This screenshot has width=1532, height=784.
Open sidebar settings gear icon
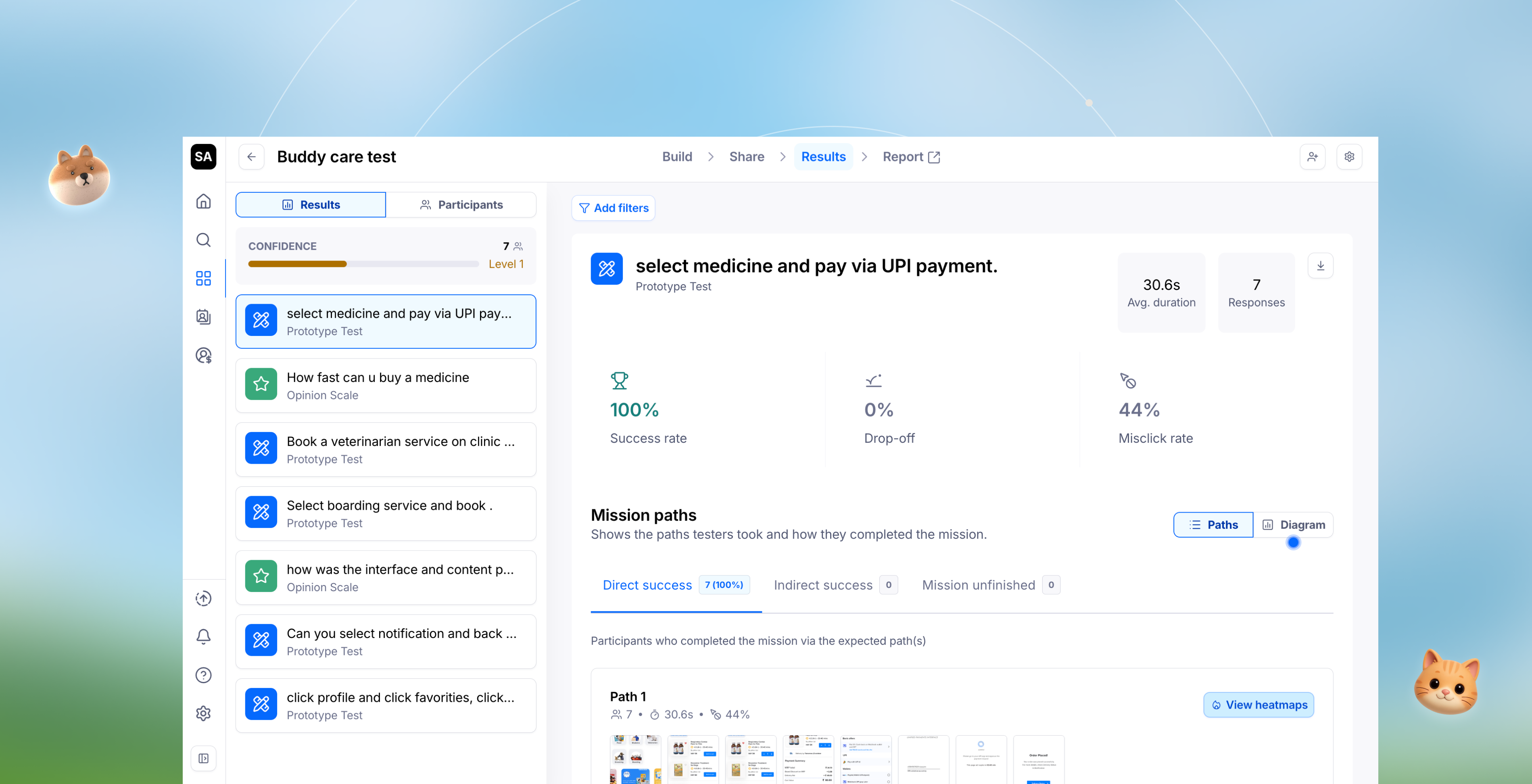[x=203, y=713]
